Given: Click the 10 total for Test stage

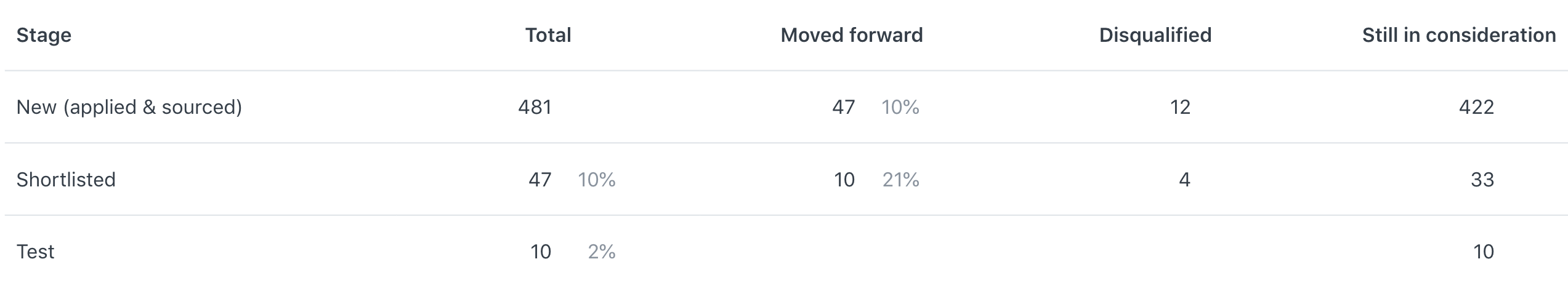Looking at the screenshot, I should click(x=541, y=251).
